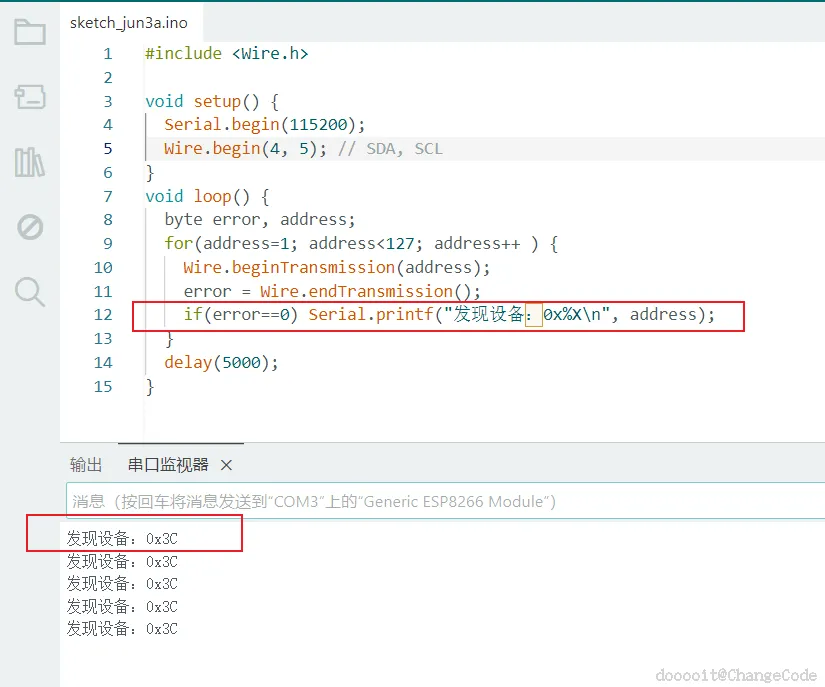Click the delay(5000) statement

coord(221,362)
